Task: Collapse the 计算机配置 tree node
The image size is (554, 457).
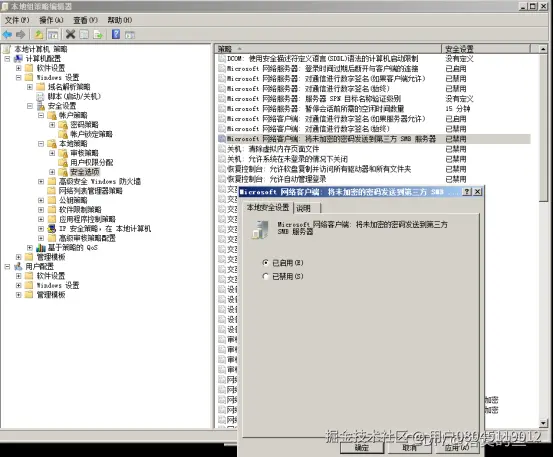Action: point(7,59)
